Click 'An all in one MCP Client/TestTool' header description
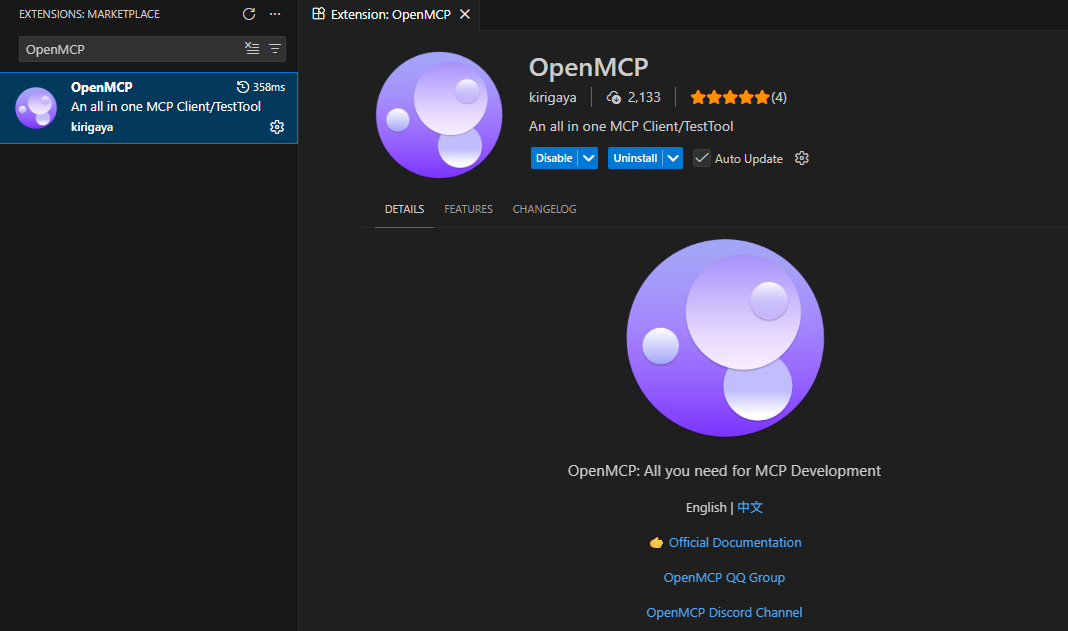The height and width of the screenshot is (631, 1068). (631, 126)
